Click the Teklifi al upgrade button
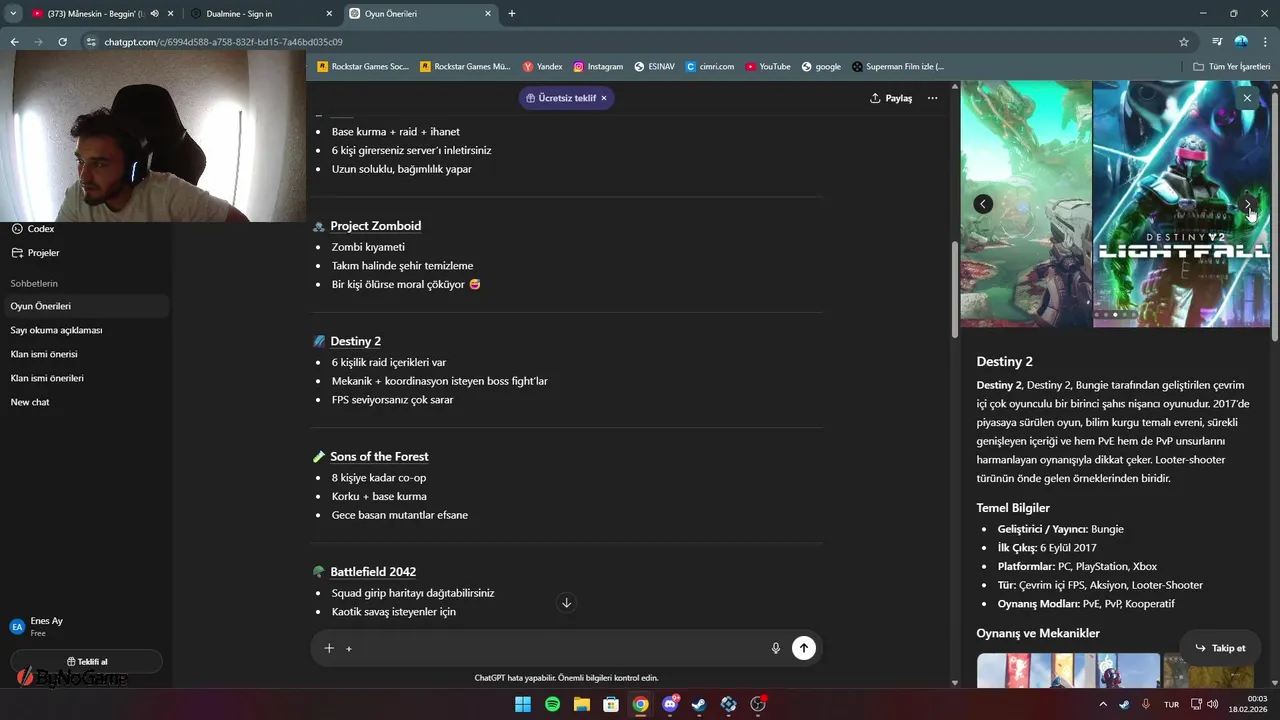 tap(86, 662)
